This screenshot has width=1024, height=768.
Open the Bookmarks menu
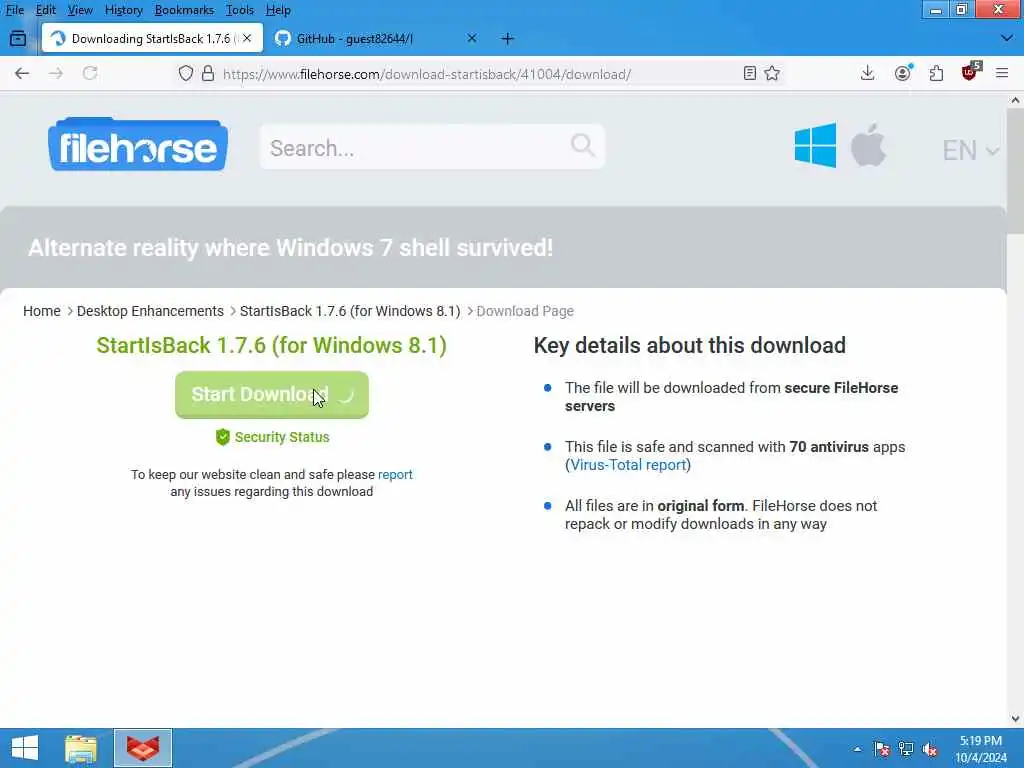pos(184,10)
